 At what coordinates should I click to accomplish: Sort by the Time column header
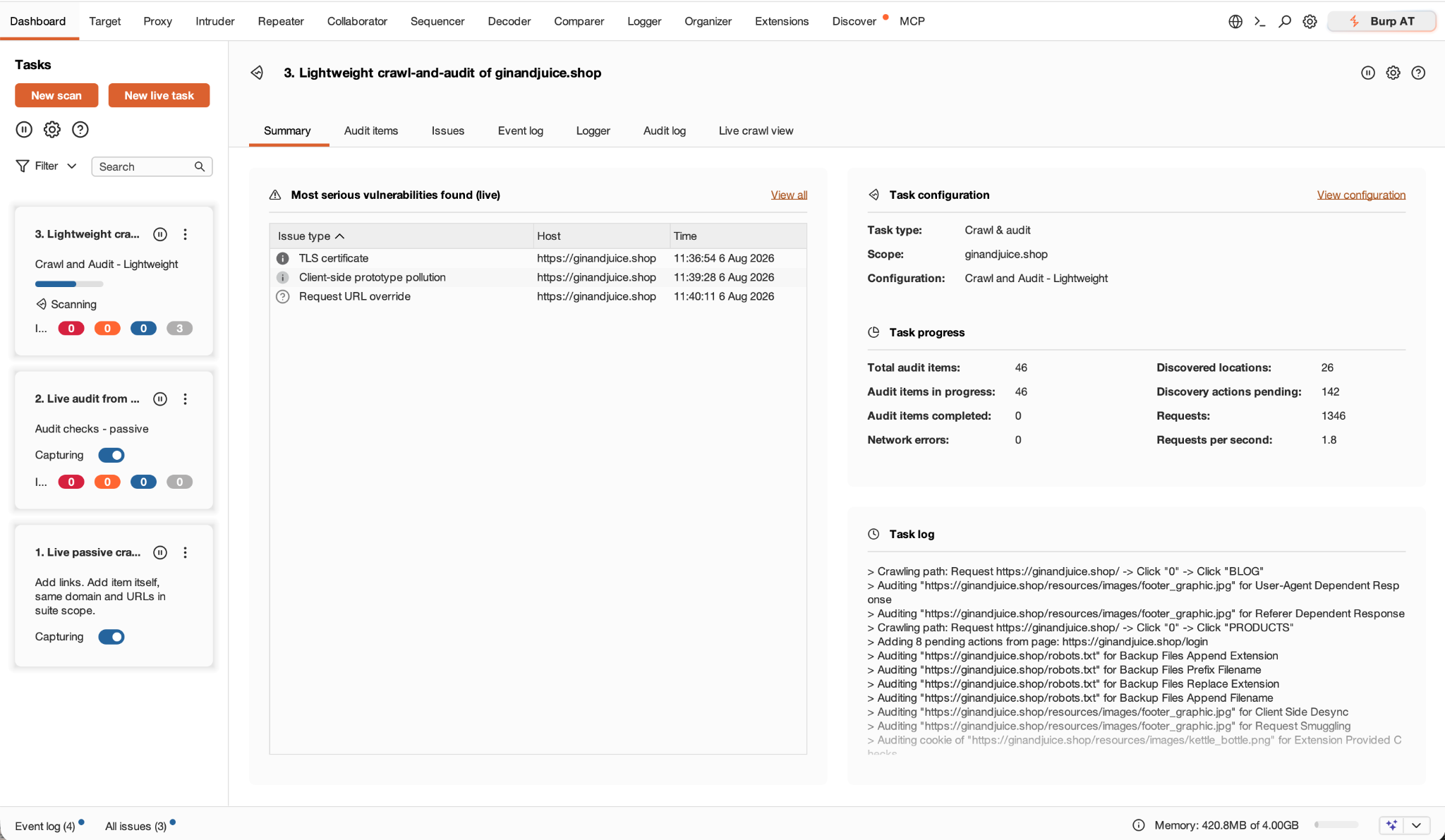point(738,236)
